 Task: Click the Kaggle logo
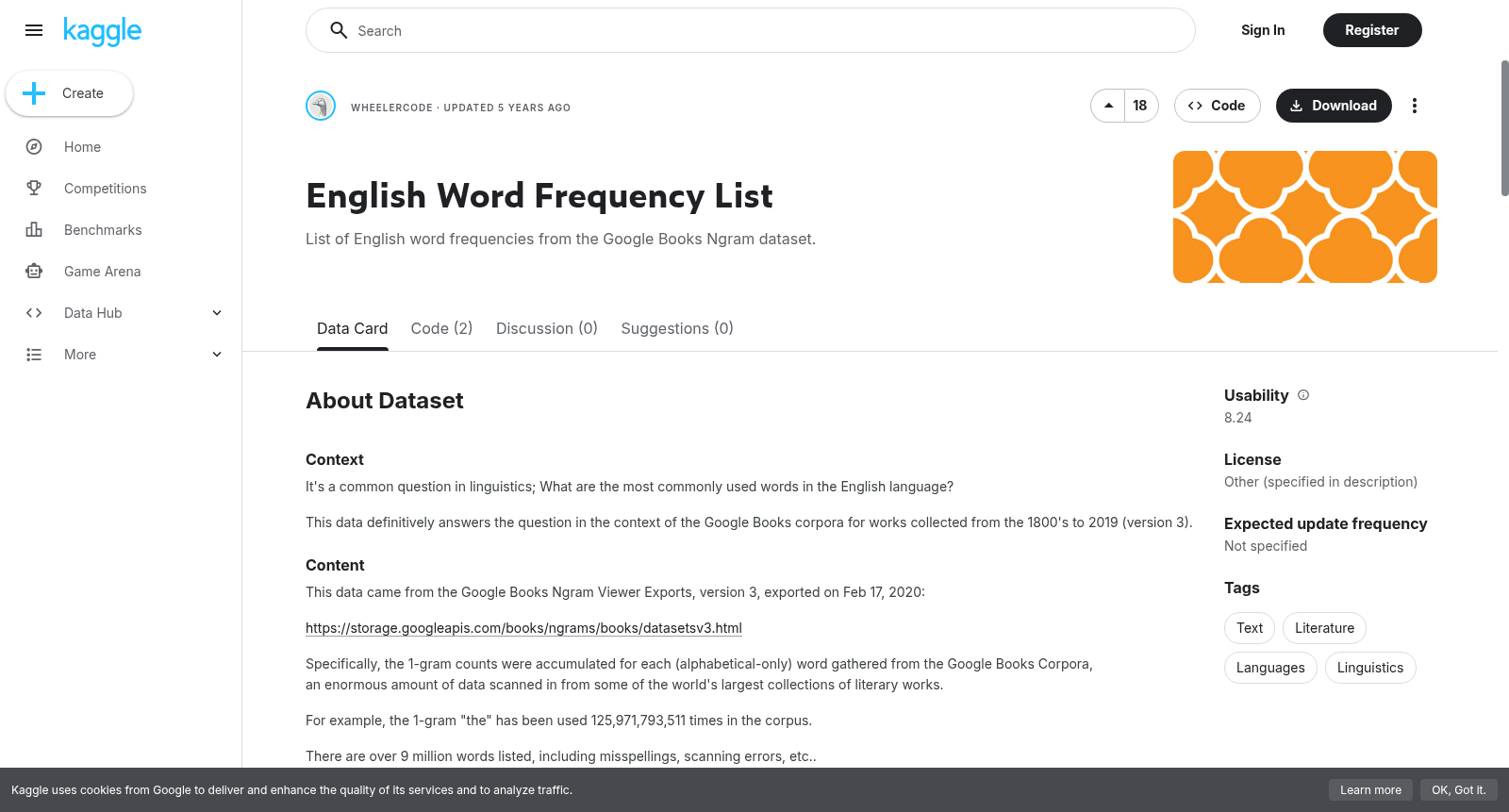[x=102, y=31]
